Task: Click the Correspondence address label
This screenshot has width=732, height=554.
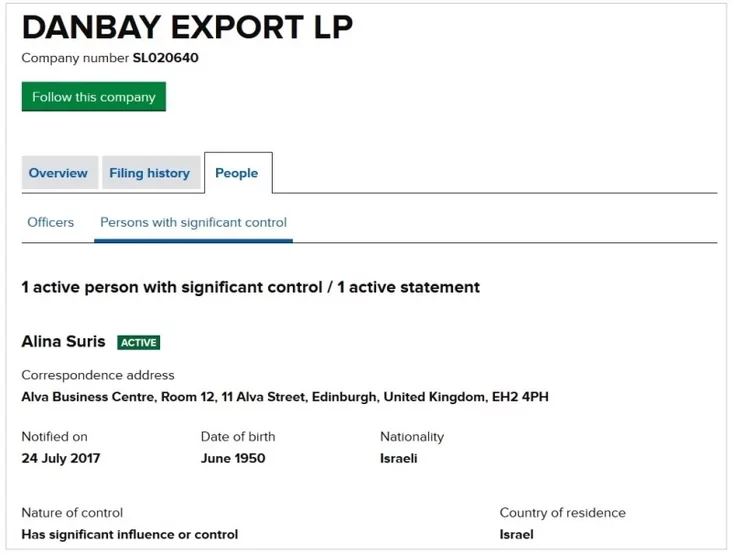Action: pyautogui.click(x=98, y=375)
